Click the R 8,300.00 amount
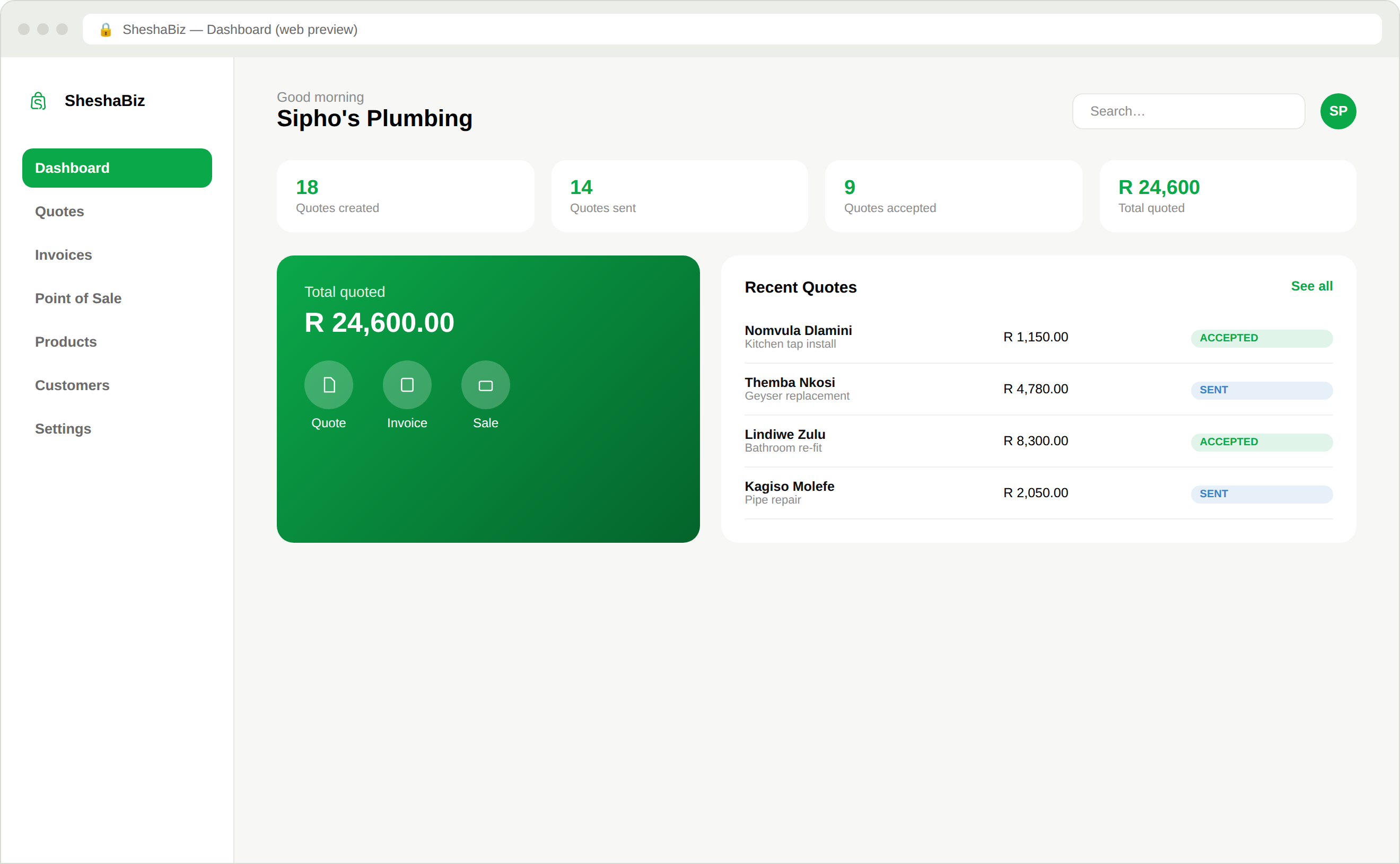The image size is (1400, 864). (x=1035, y=441)
